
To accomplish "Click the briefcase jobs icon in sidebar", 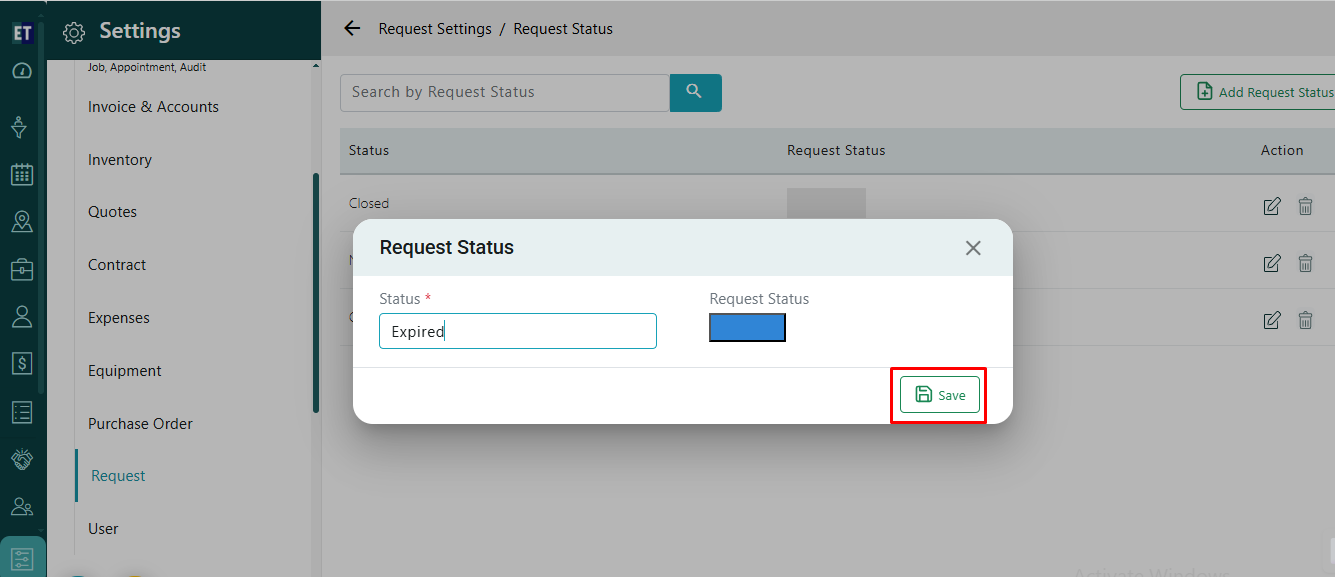I will click(22, 270).
